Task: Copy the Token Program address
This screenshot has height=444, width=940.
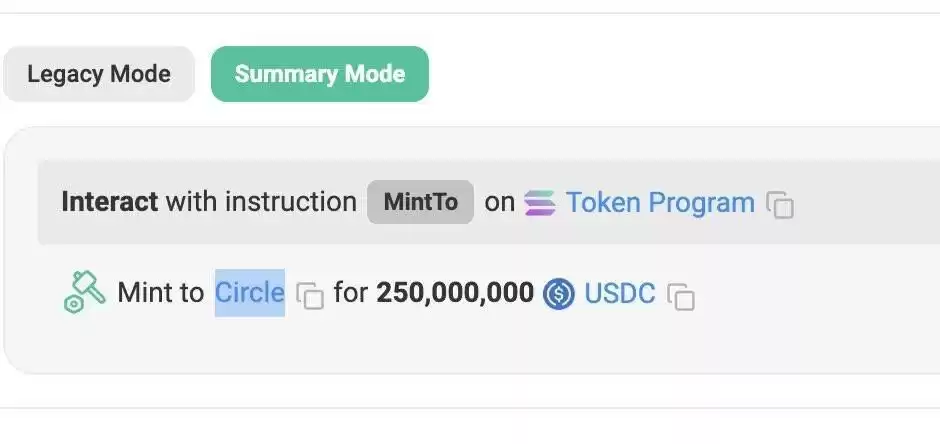Action: click(x=780, y=204)
